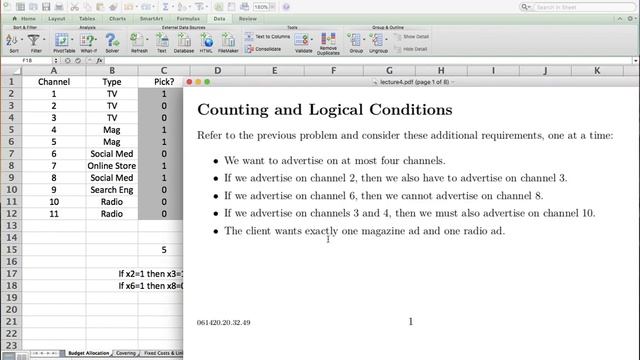The height and width of the screenshot is (360, 640).
Task: Click the Cut scissors icon
Action: tap(74, 7)
